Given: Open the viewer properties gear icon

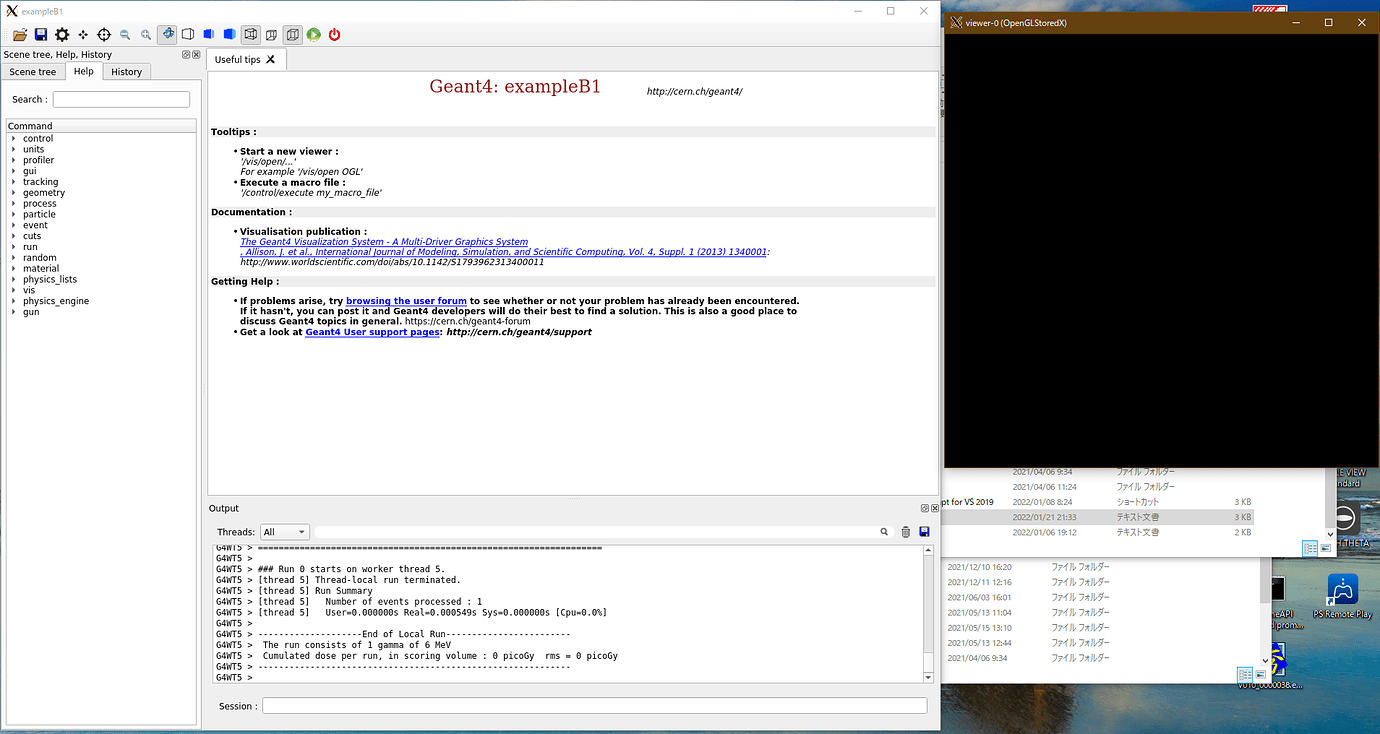Looking at the screenshot, I should click(x=62, y=34).
